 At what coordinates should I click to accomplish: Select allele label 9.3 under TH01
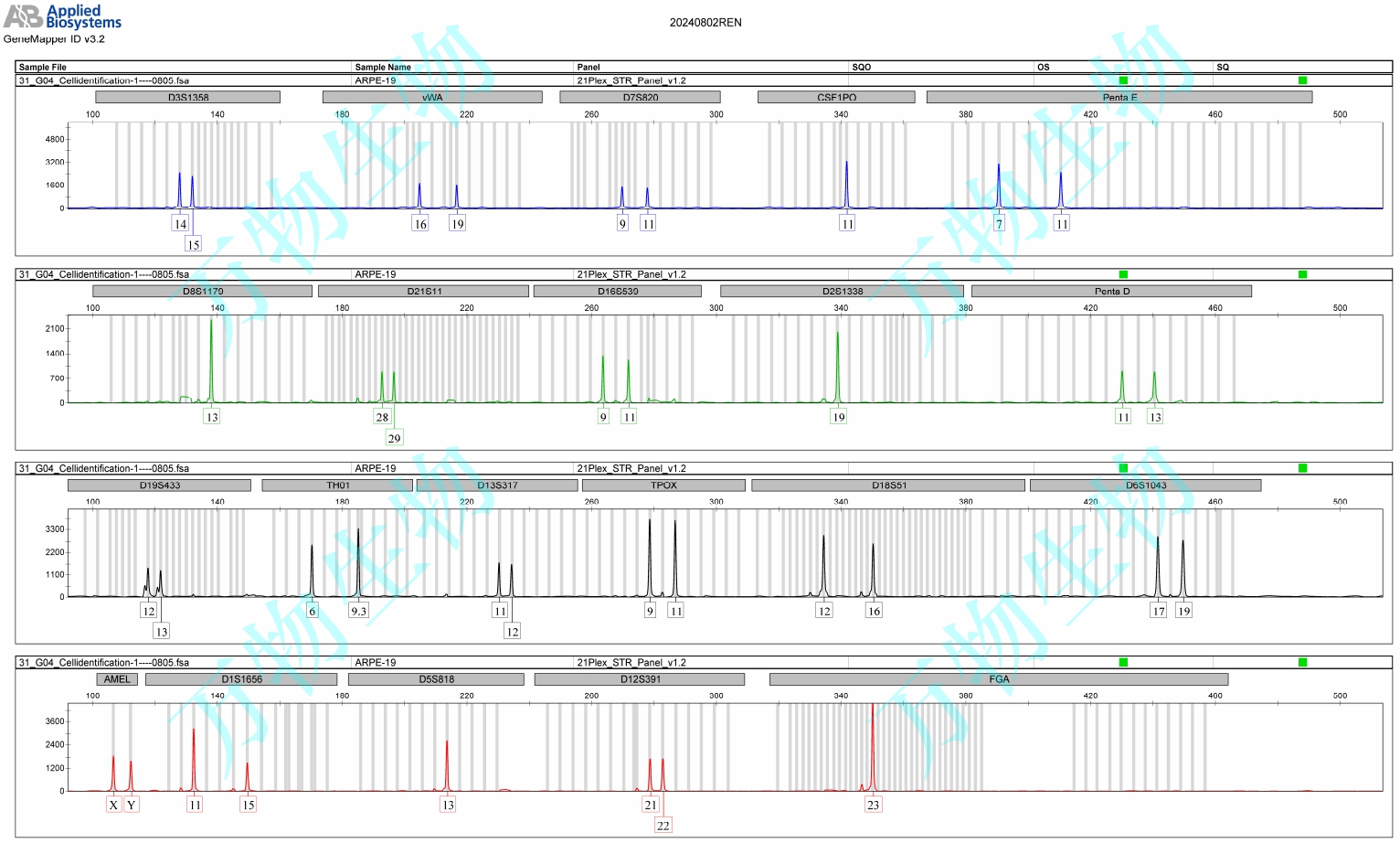coord(358,611)
